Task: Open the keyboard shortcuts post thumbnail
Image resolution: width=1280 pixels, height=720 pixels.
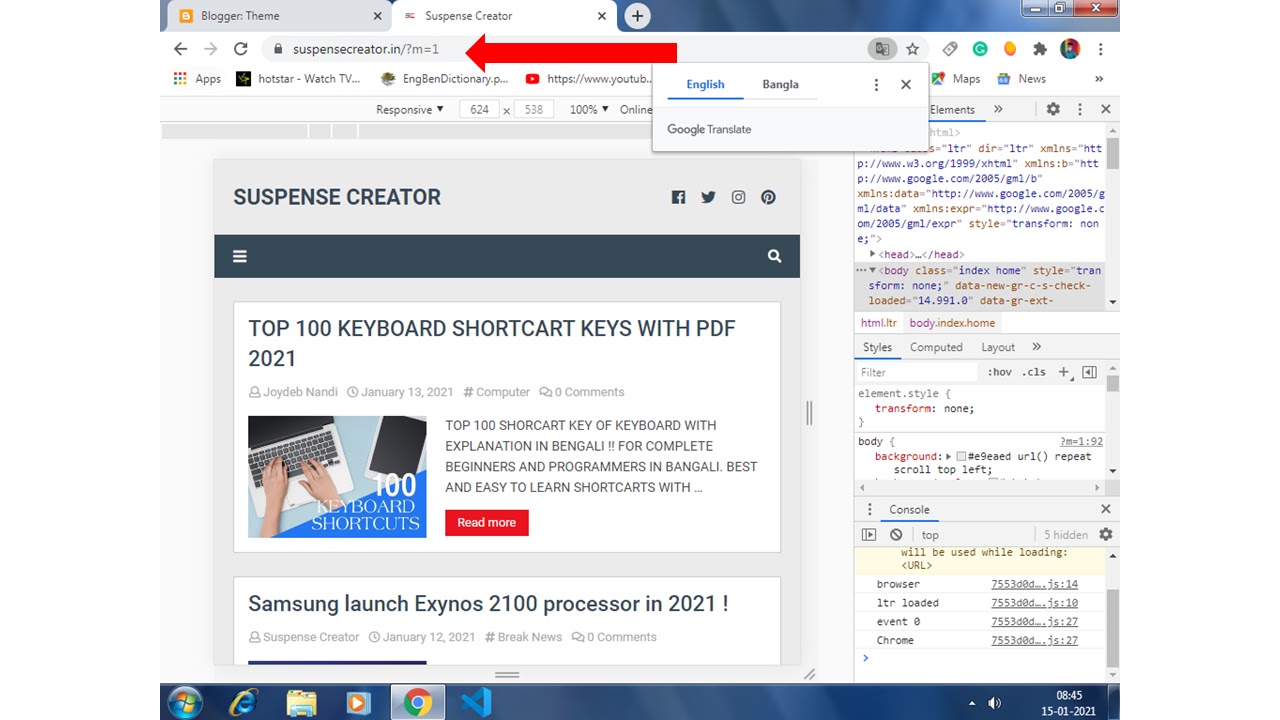Action: point(337,476)
